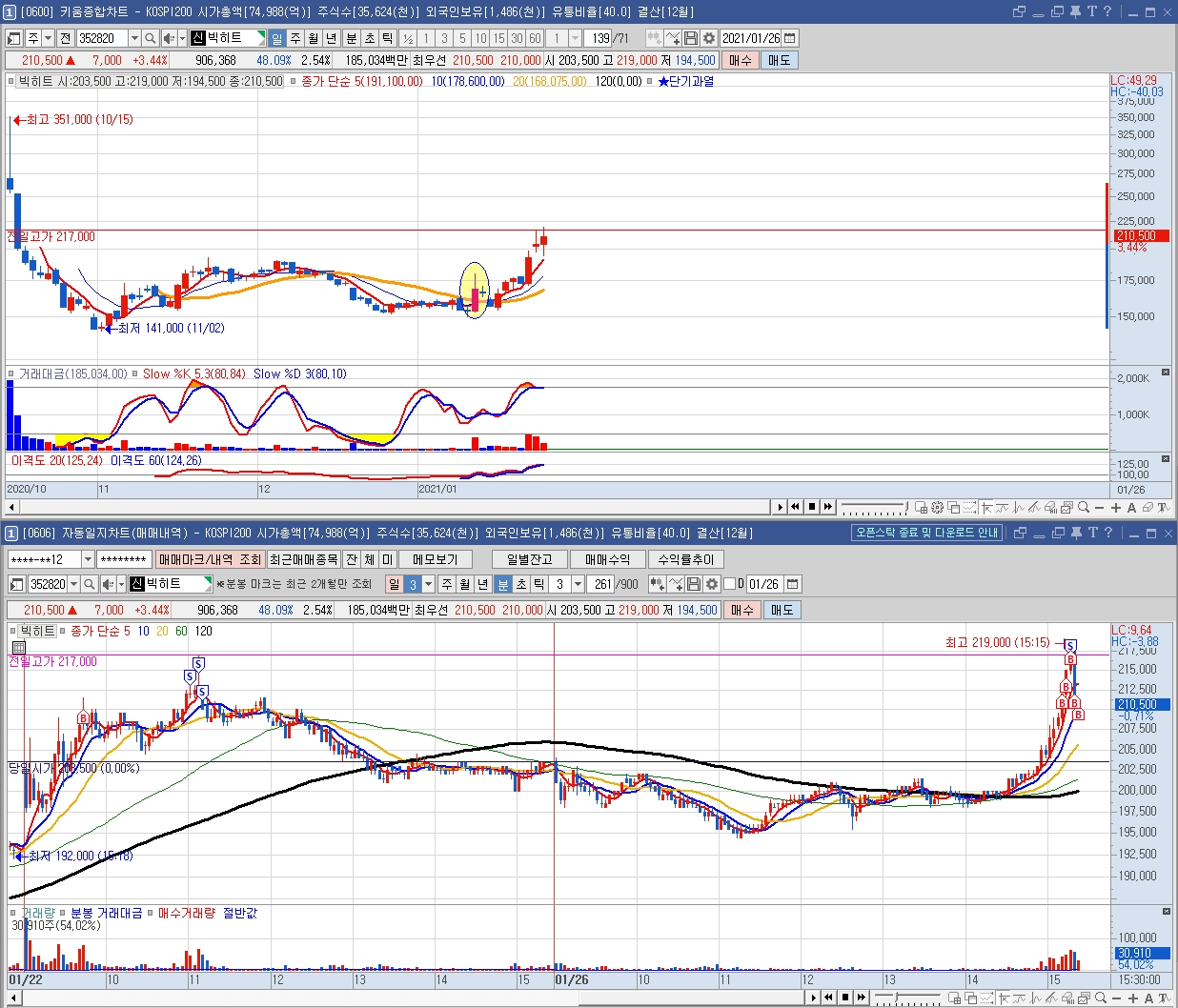Select 틱 tick period in upper chart toolbar
This screenshot has width=1178, height=1008.
[x=388, y=38]
